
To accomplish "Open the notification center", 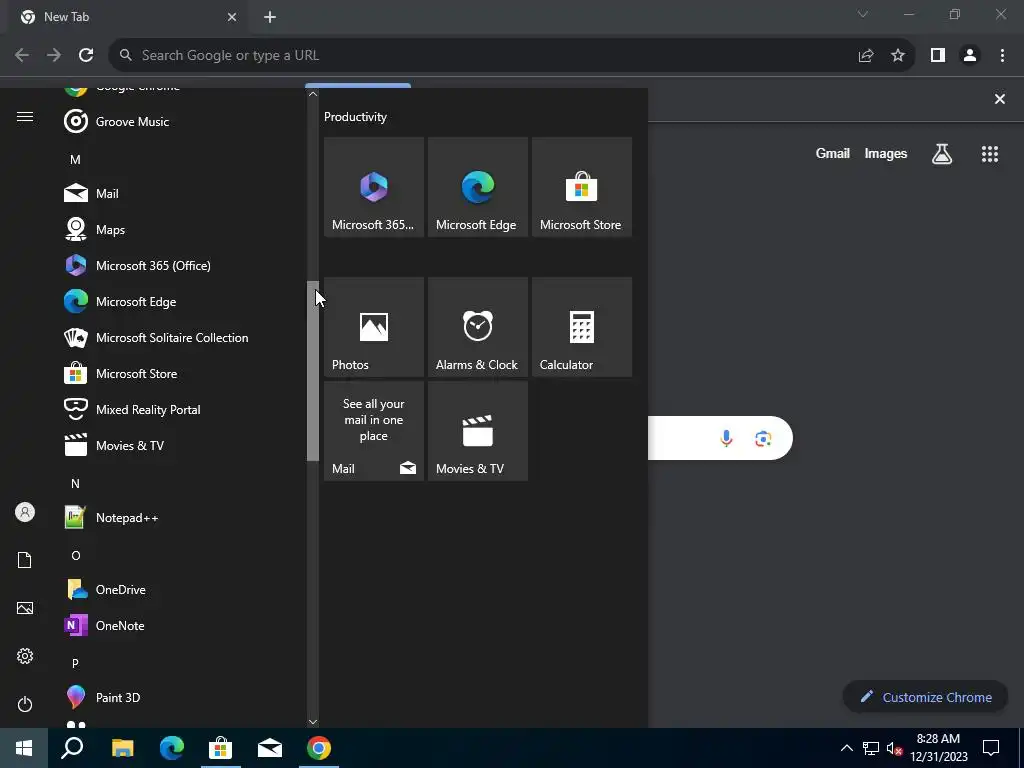I will tap(991, 748).
